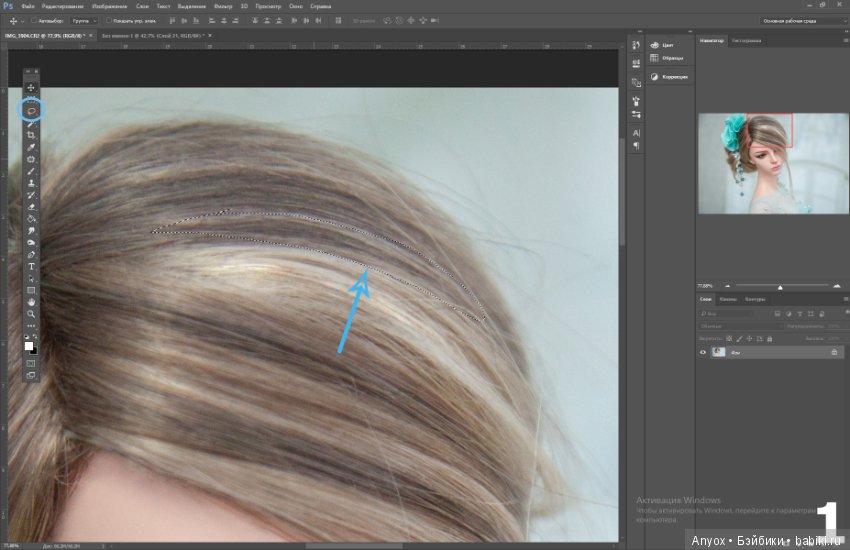The height and width of the screenshot is (550, 850).
Task: Enable Show Transform Controls checkbox
Action: 108,21
